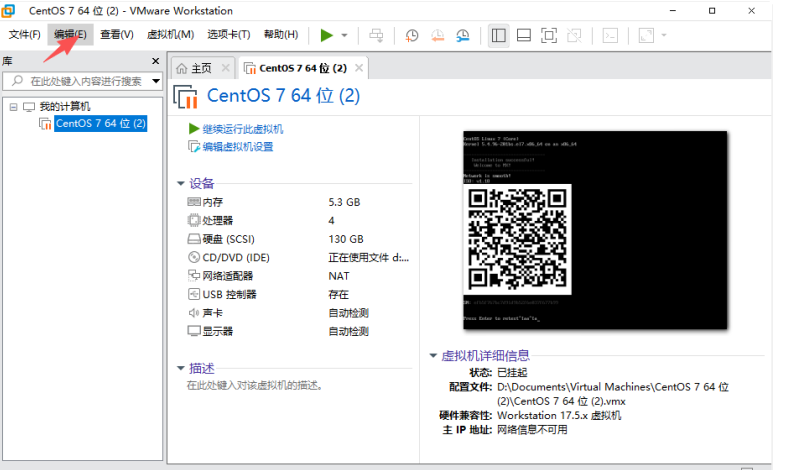Open the 帮助(H) menu
This screenshot has height=470, width=789.
click(x=281, y=35)
